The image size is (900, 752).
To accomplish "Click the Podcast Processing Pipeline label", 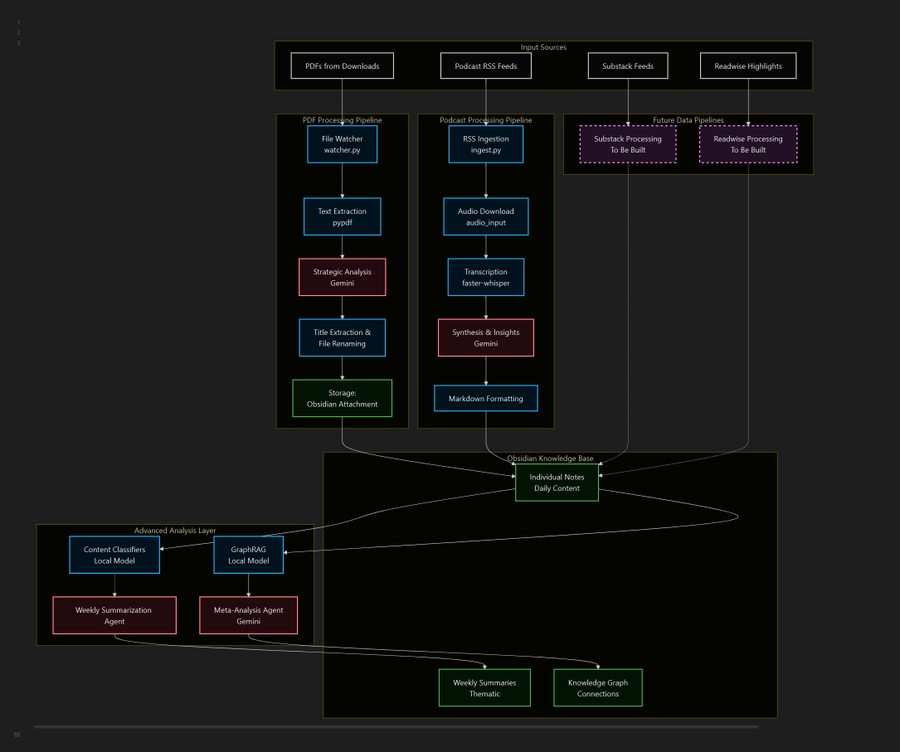I will coord(486,120).
